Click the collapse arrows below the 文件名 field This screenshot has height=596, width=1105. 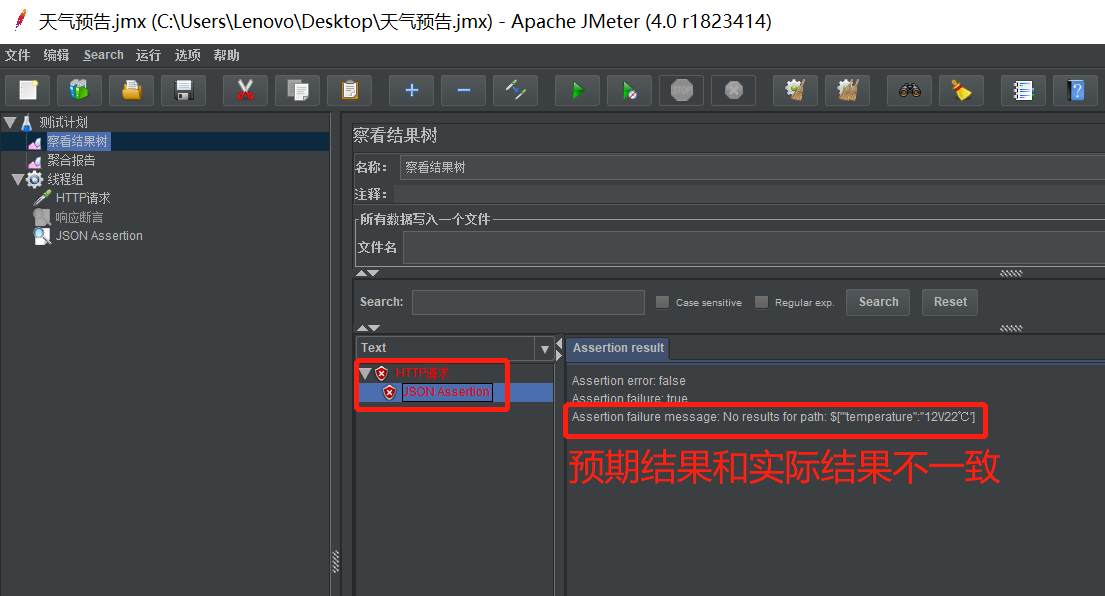[x=367, y=273]
